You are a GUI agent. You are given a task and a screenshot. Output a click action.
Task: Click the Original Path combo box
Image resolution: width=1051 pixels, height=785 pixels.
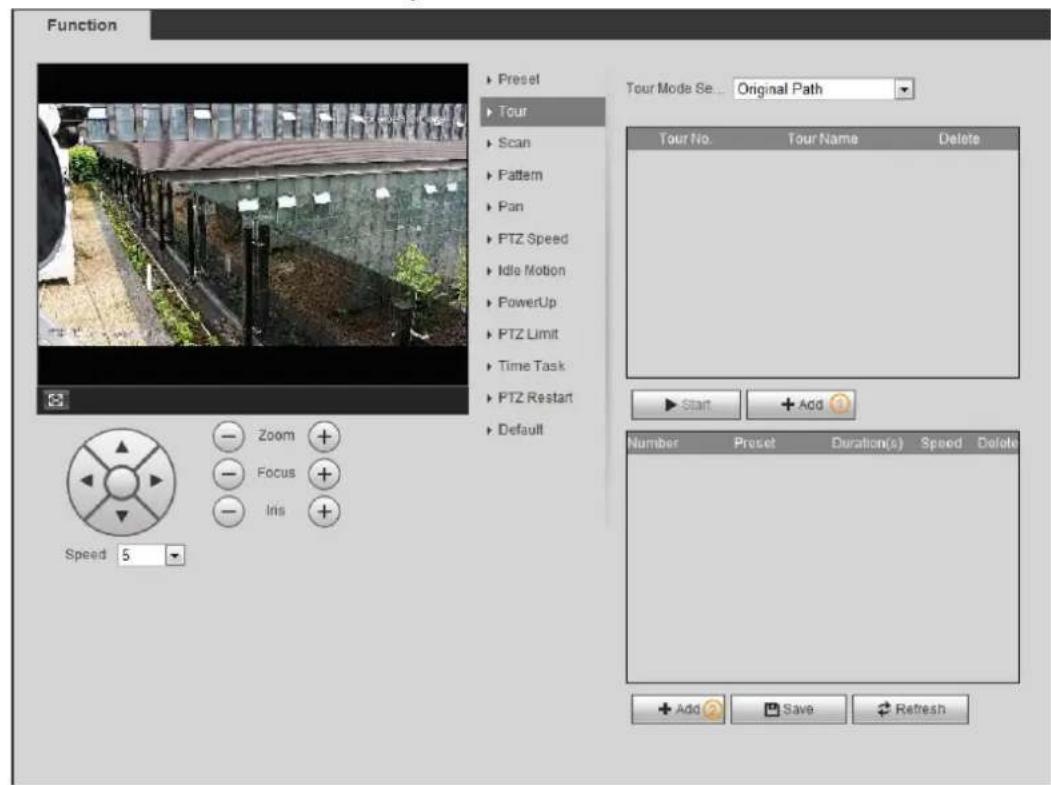pos(823,89)
